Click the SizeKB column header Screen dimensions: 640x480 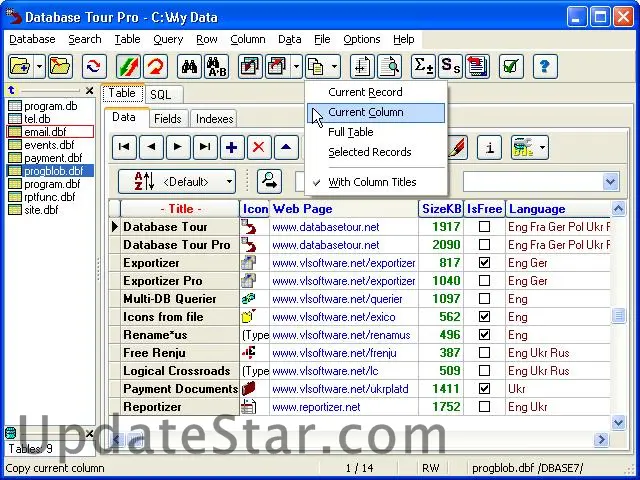click(441, 209)
